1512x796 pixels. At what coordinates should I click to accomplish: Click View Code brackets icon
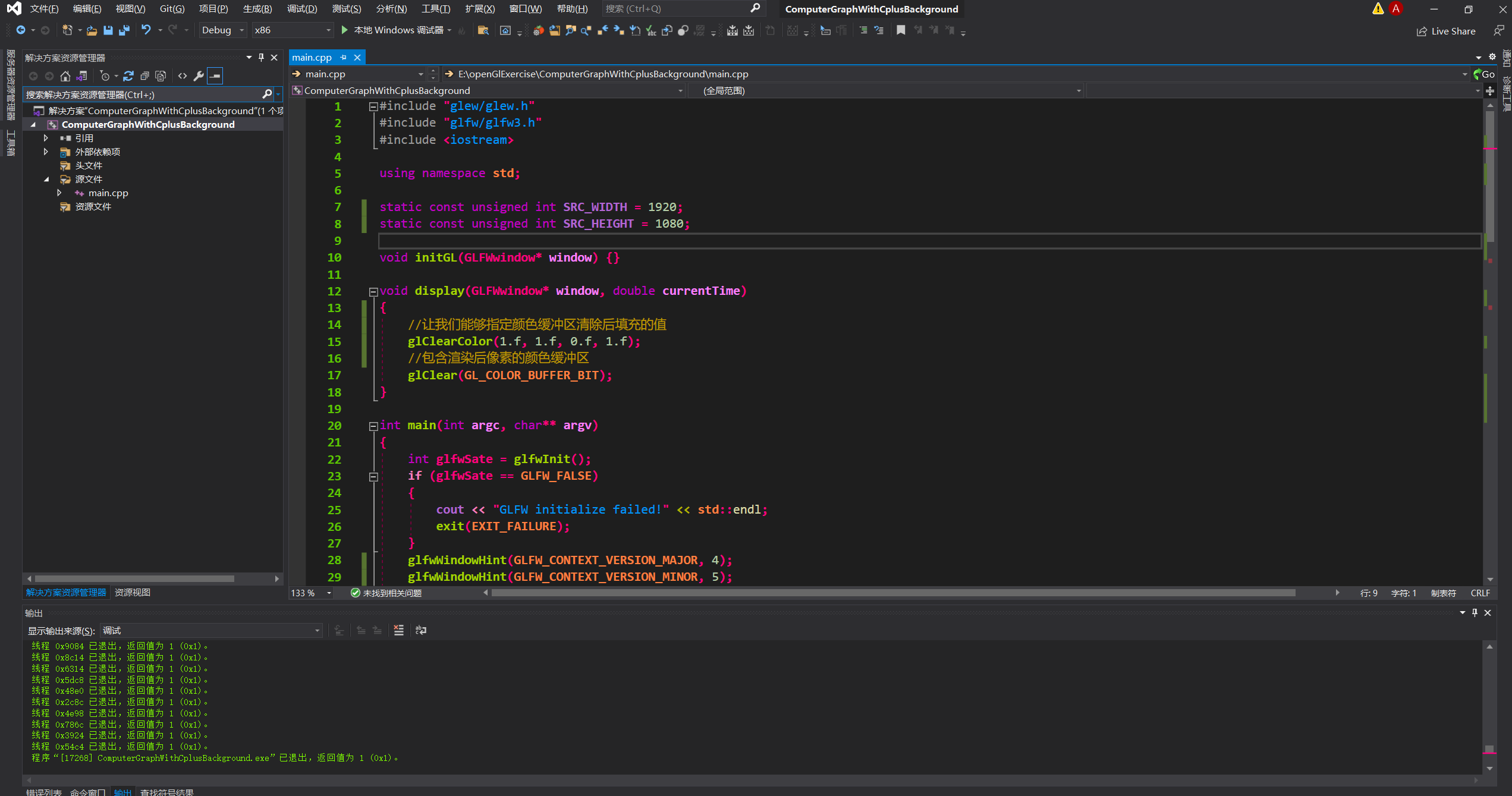pos(183,76)
